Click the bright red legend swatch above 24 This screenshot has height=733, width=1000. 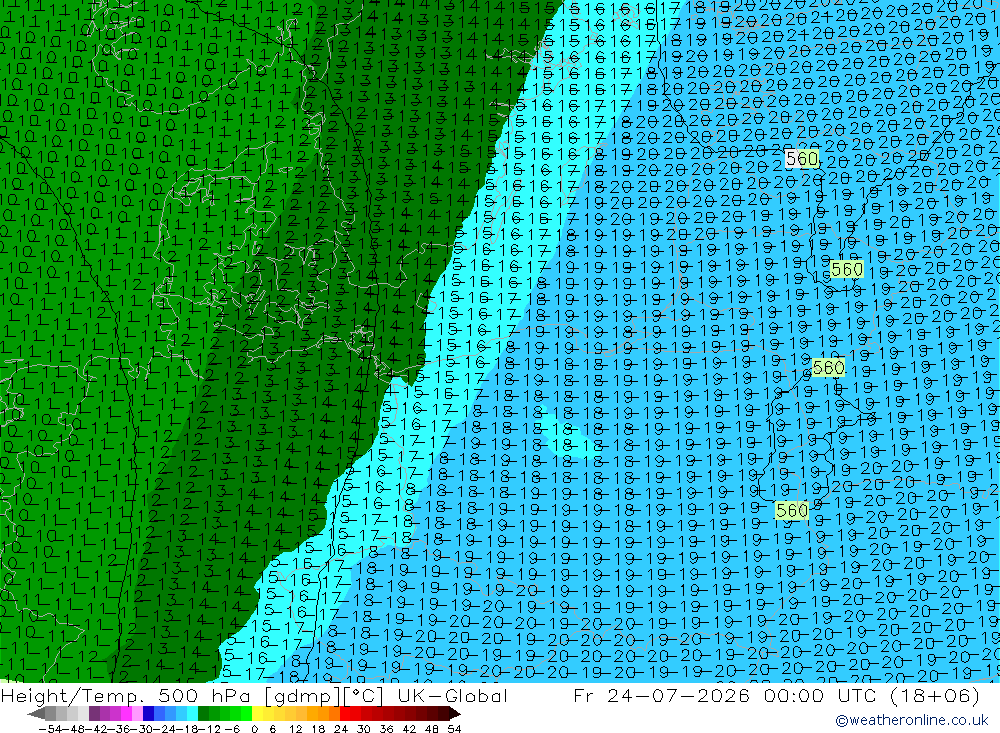click(x=345, y=713)
